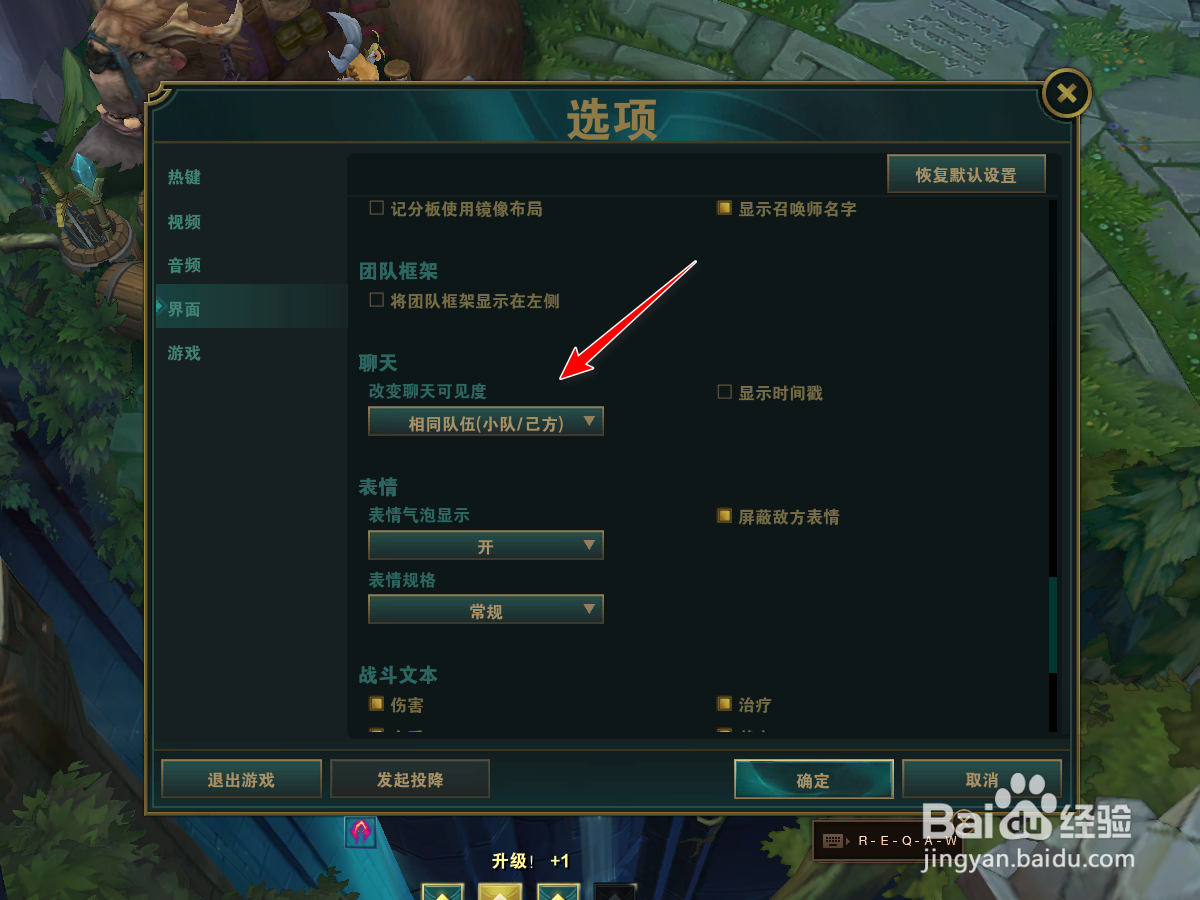Enable 记分板使用镜像布局 checkbox

[377, 209]
